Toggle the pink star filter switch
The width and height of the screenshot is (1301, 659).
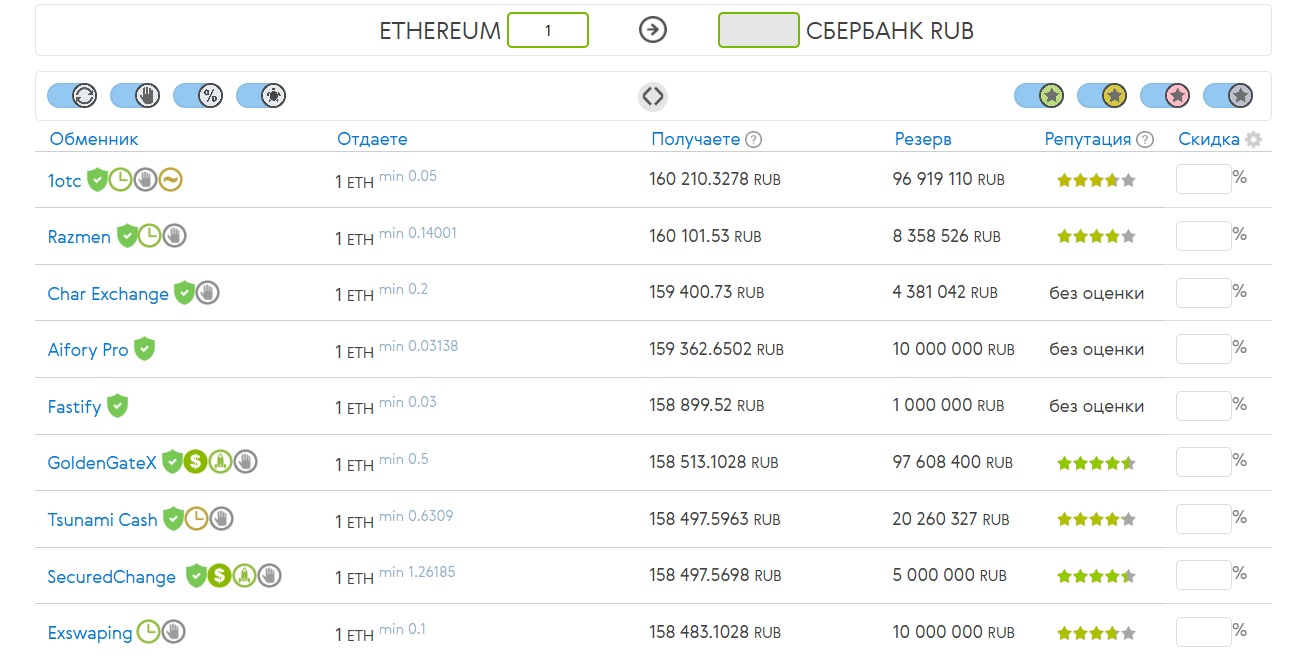click(1165, 96)
